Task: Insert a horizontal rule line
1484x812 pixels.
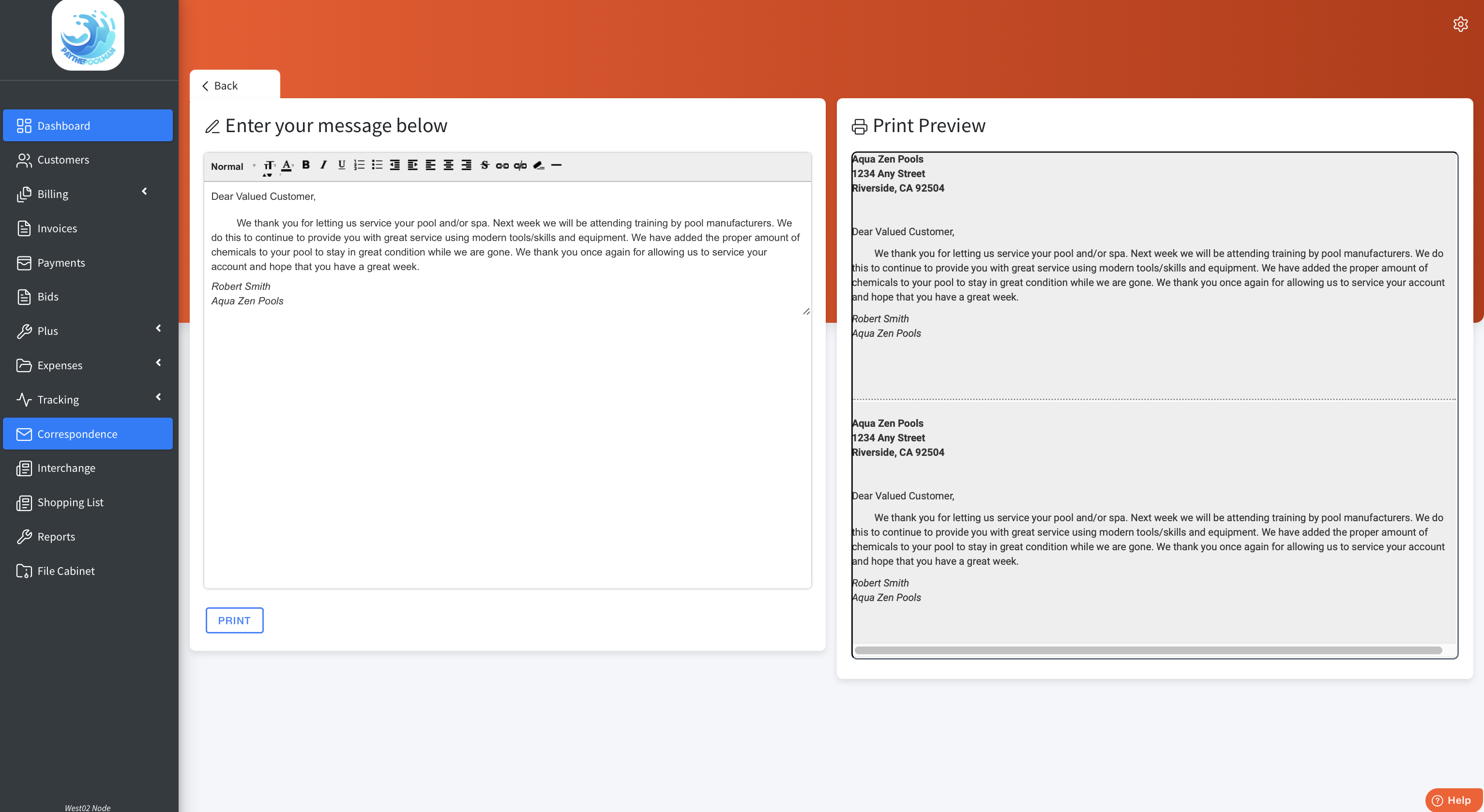Action: click(x=556, y=165)
